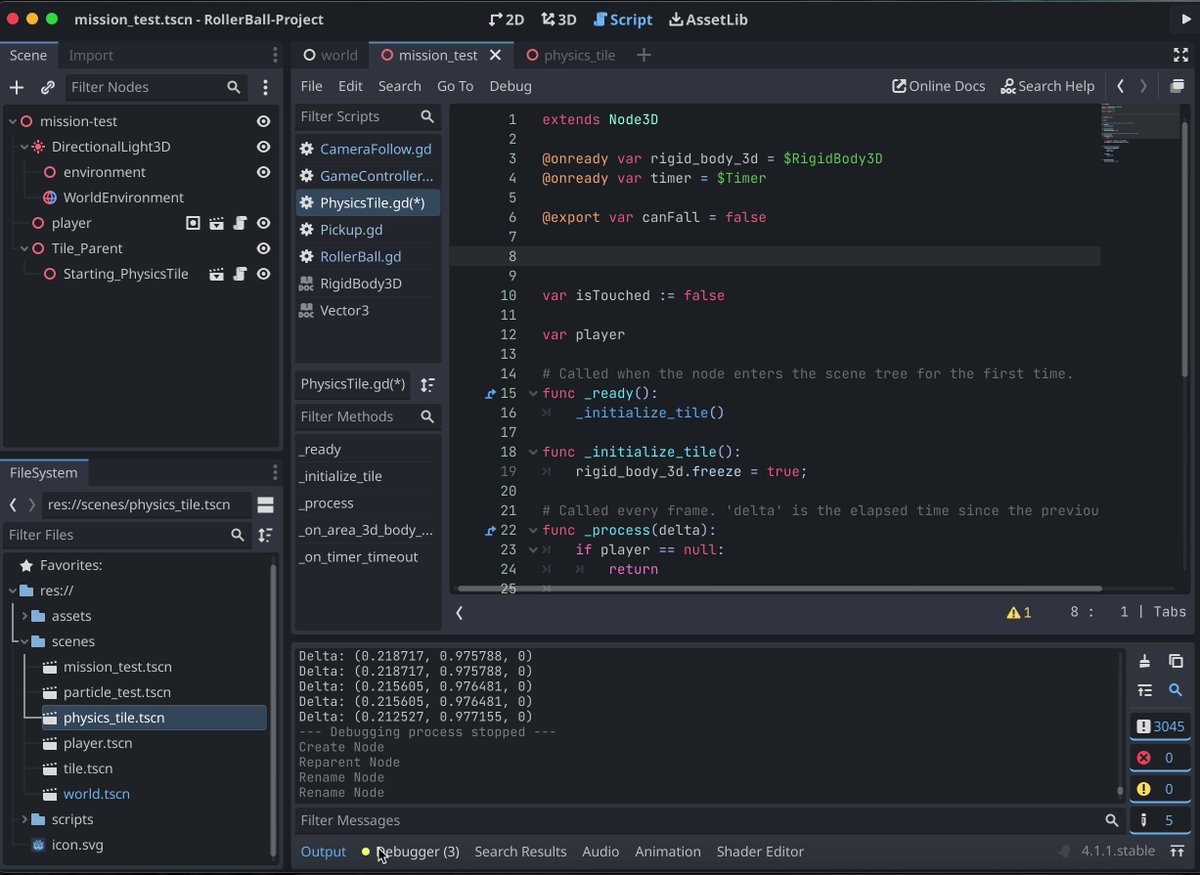Viewport: 1200px width, 875px height.
Task: Open the Debug menu in script editor
Action: click(x=510, y=86)
